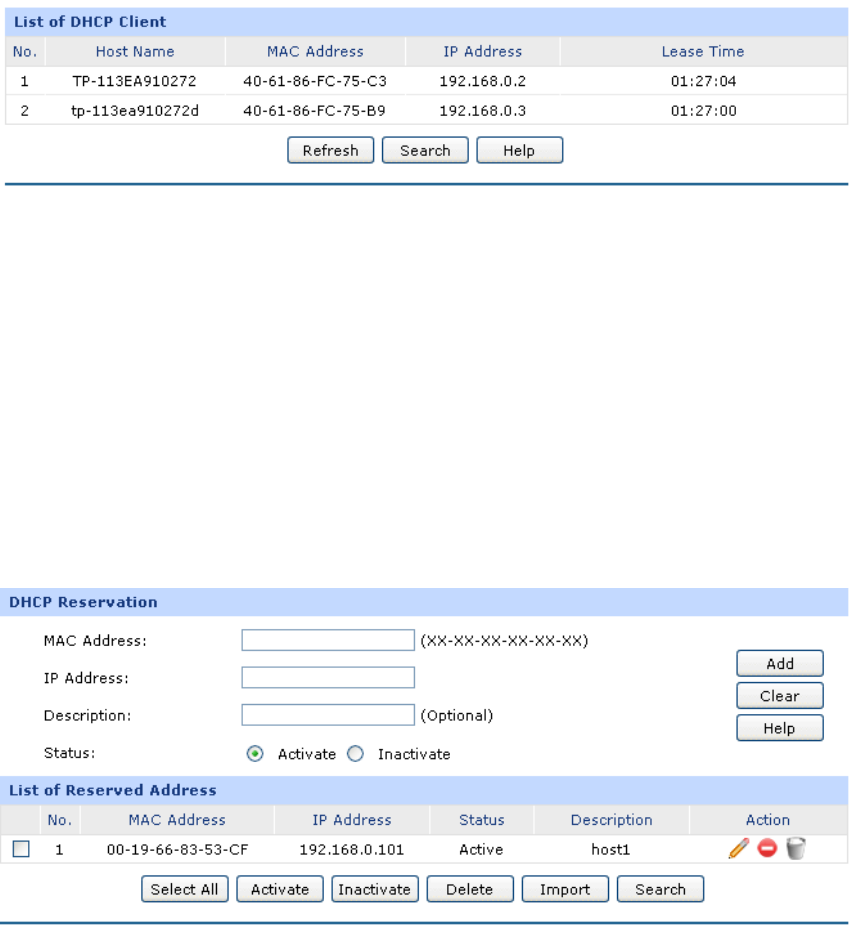Click the Host Name column header

[x=135, y=51]
